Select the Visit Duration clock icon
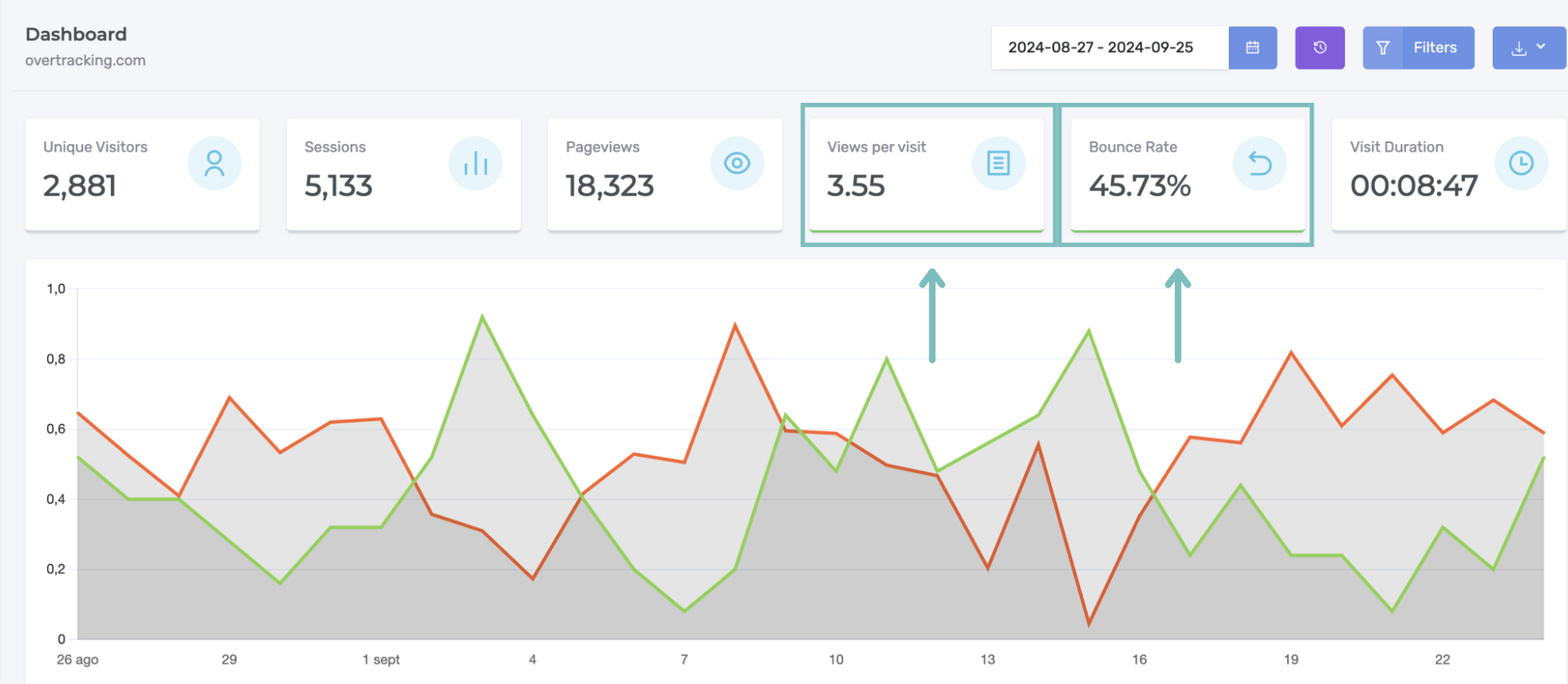 click(x=1521, y=163)
